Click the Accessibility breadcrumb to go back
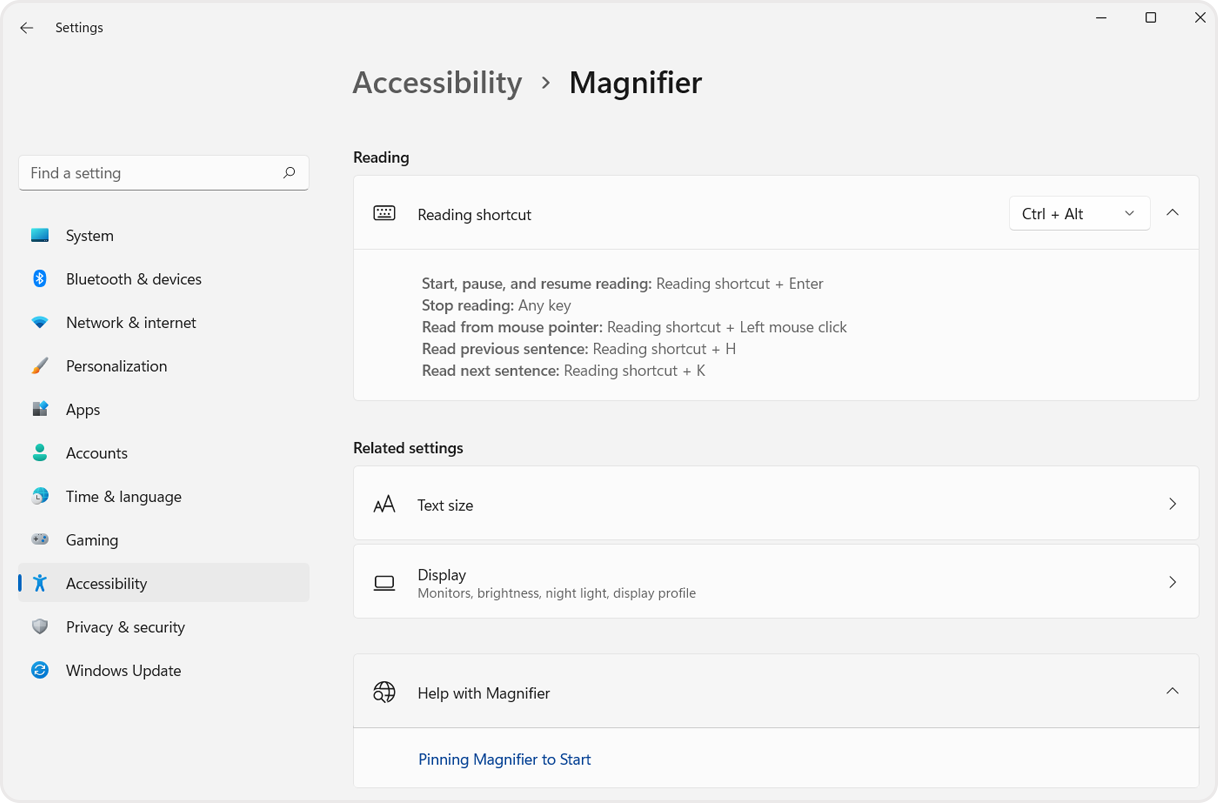The image size is (1218, 803). click(437, 83)
